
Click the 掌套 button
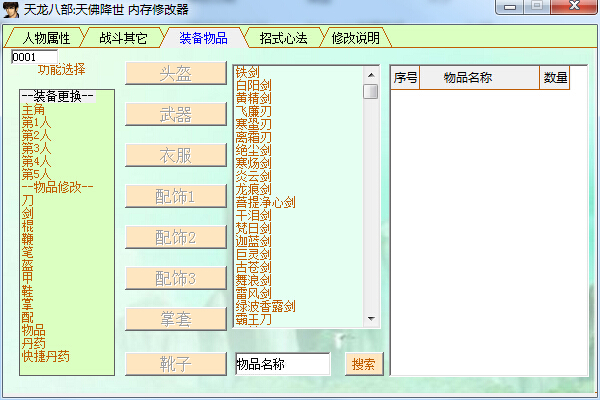pyautogui.click(x=176, y=319)
